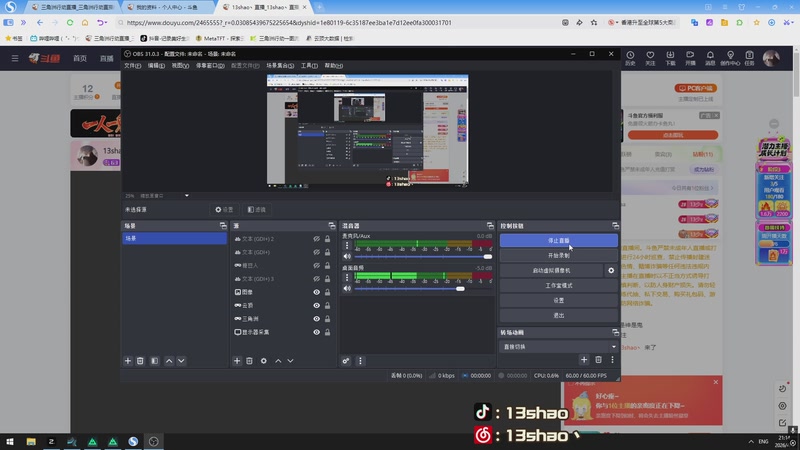
Task: Mute the 麦克风/Aux speaker icon
Action: click(x=347, y=257)
